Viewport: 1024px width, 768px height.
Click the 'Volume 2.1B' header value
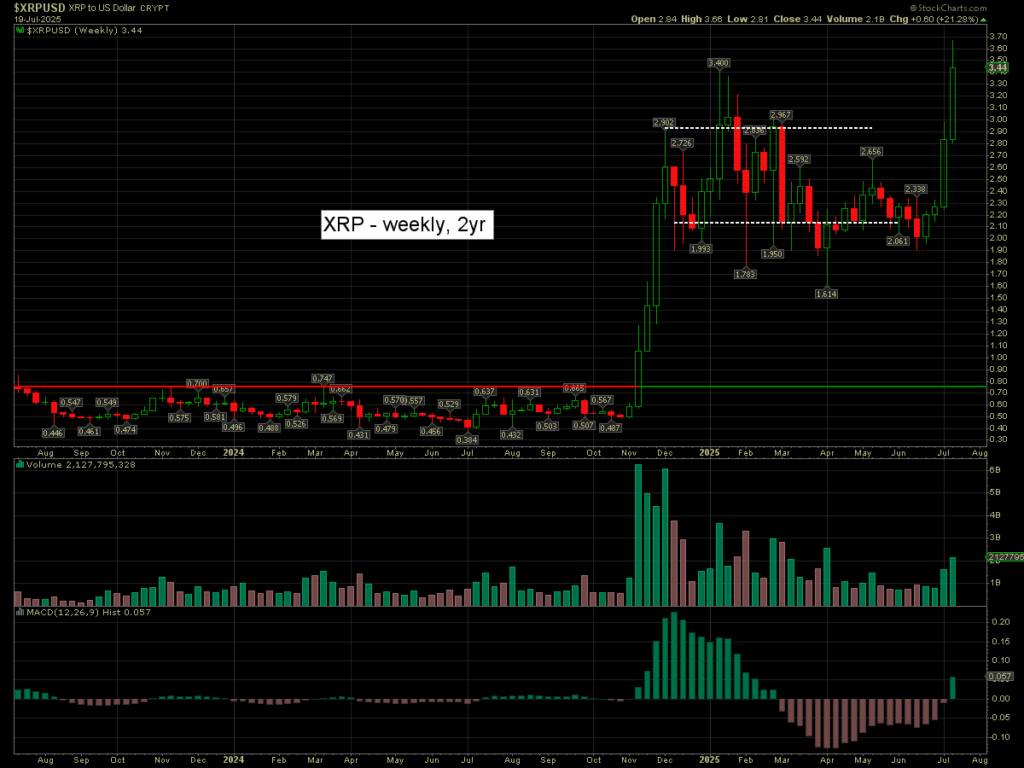(856, 19)
